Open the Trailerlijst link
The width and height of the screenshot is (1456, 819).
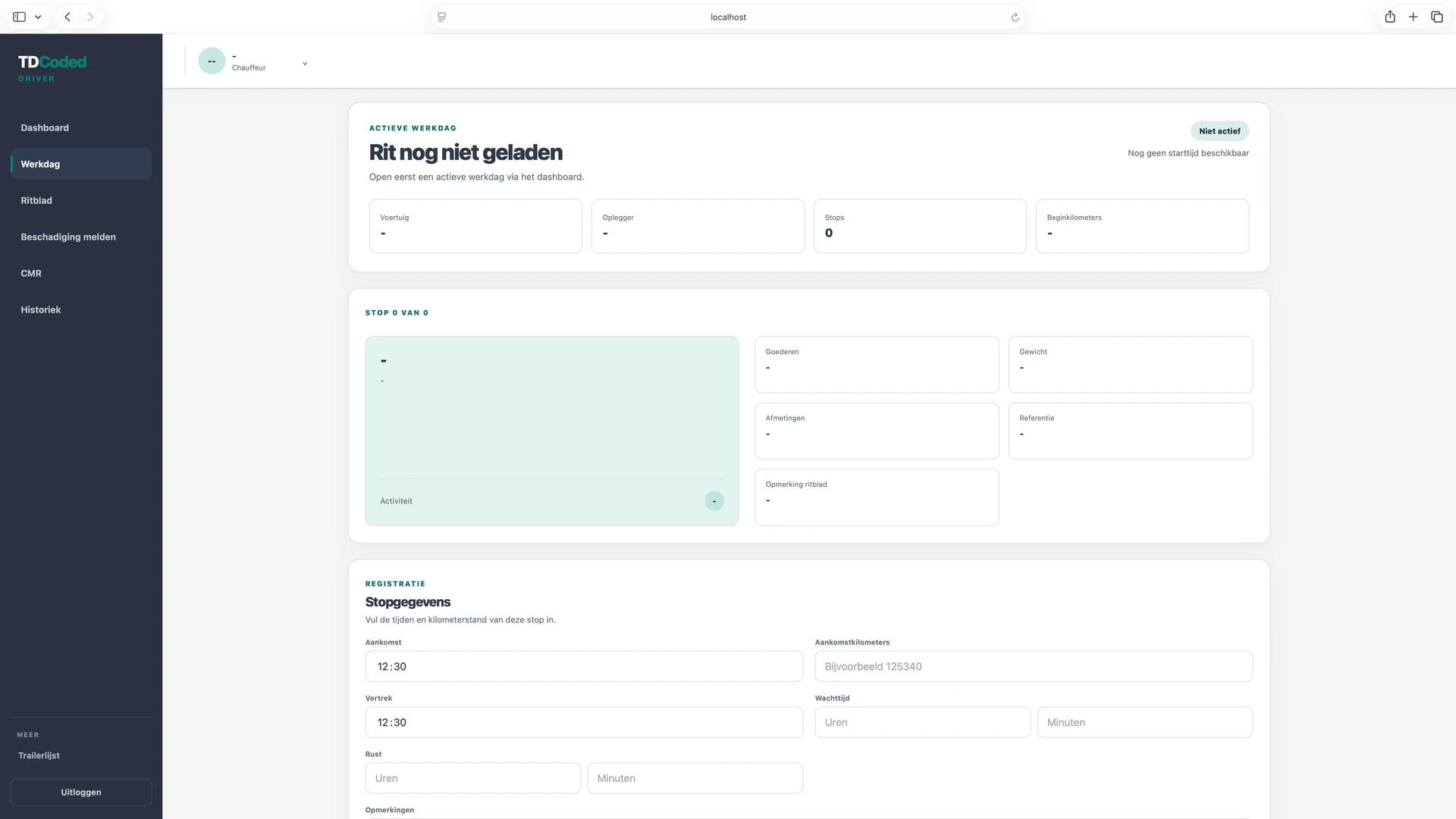click(39, 755)
